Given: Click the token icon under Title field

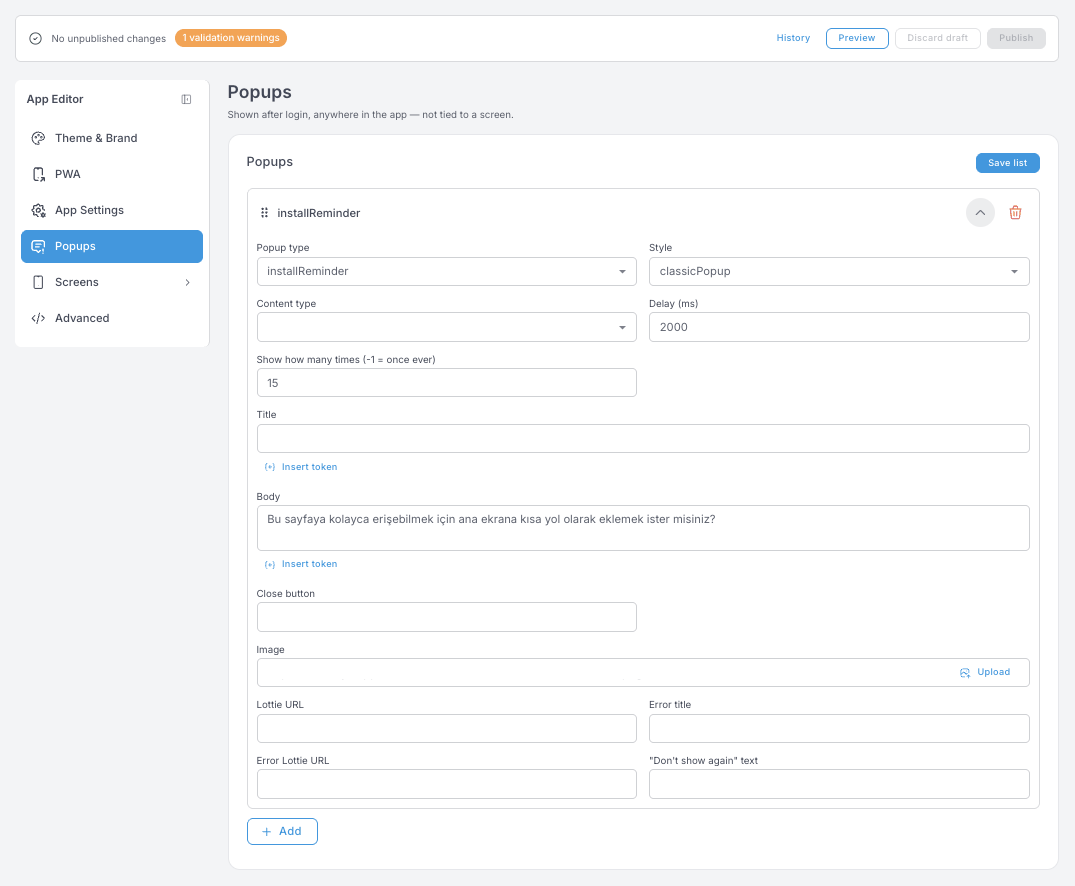Looking at the screenshot, I should [x=270, y=467].
